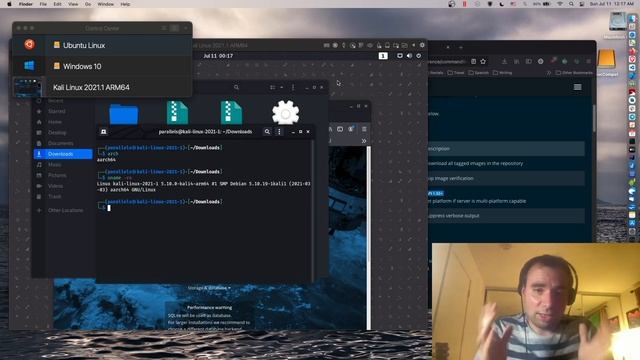Viewport: 640px width, 360px height.
Task: Open the Apple menu
Action: tap(9, 4)
